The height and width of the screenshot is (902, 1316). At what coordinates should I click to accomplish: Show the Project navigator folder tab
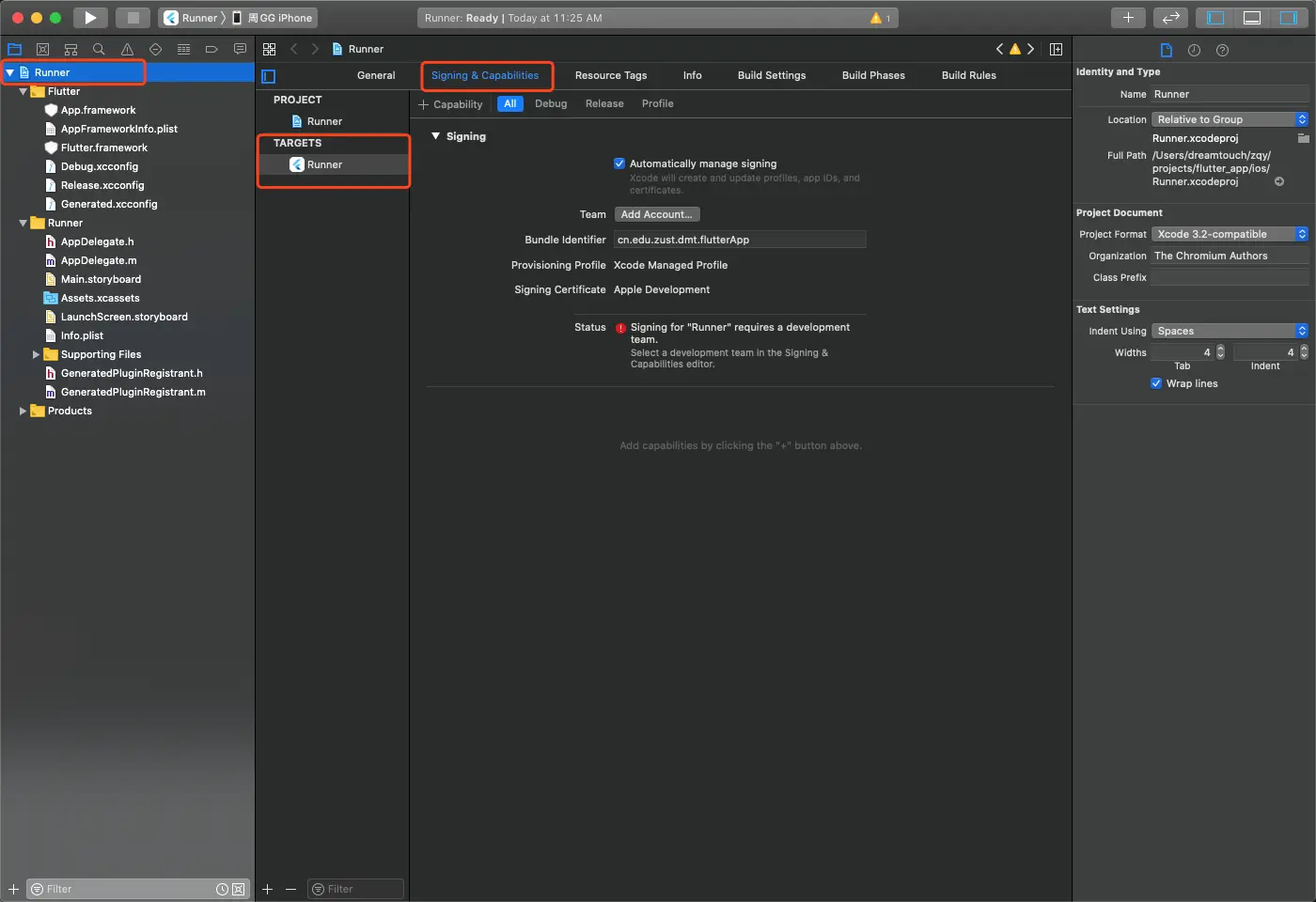click(x=14, y=49)
